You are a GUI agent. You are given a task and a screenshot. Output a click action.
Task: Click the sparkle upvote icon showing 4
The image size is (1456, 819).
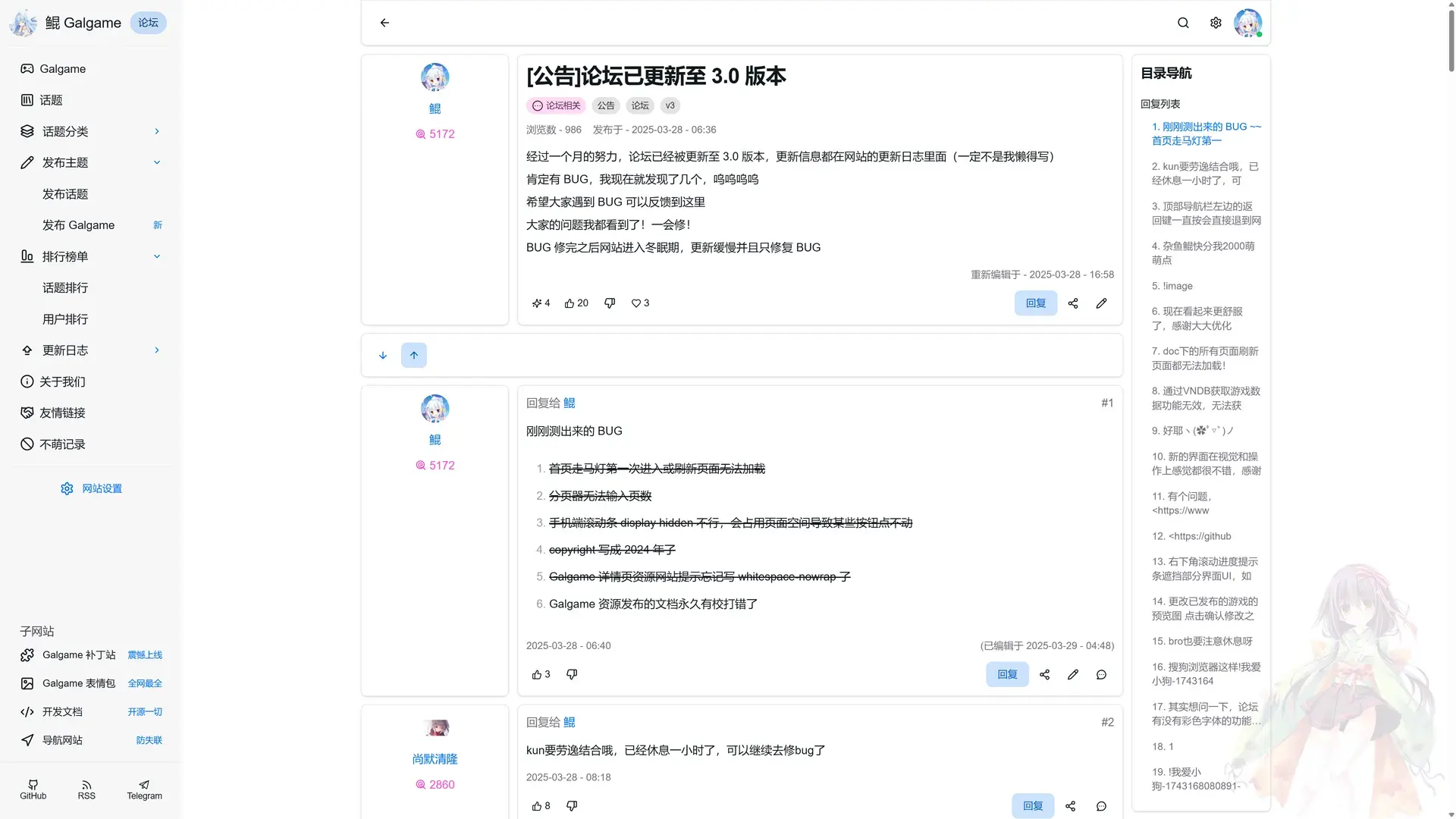(x=541, y=303)
